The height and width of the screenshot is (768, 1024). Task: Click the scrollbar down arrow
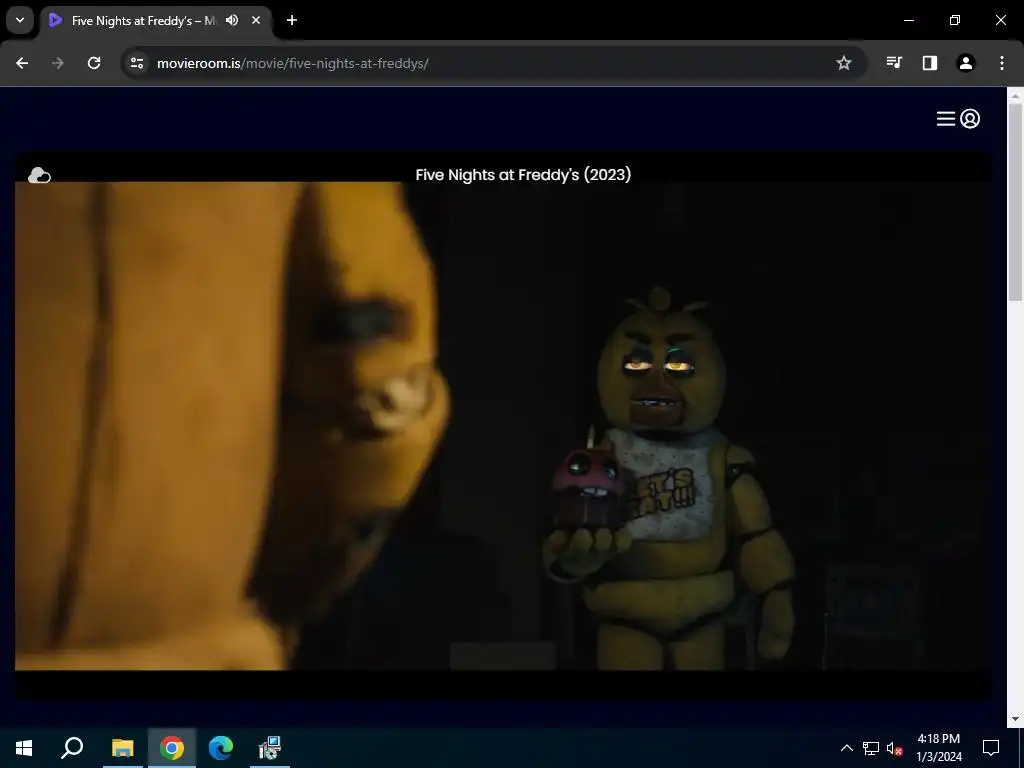click(x=1016, y=719)
